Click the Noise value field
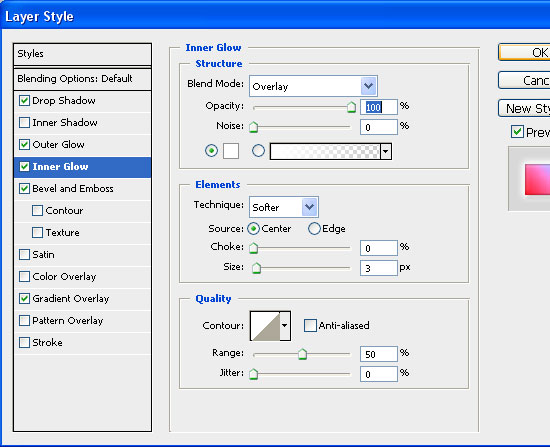This screenshot has height=447, width=550. pyautogui.click(x=379, y=127)
